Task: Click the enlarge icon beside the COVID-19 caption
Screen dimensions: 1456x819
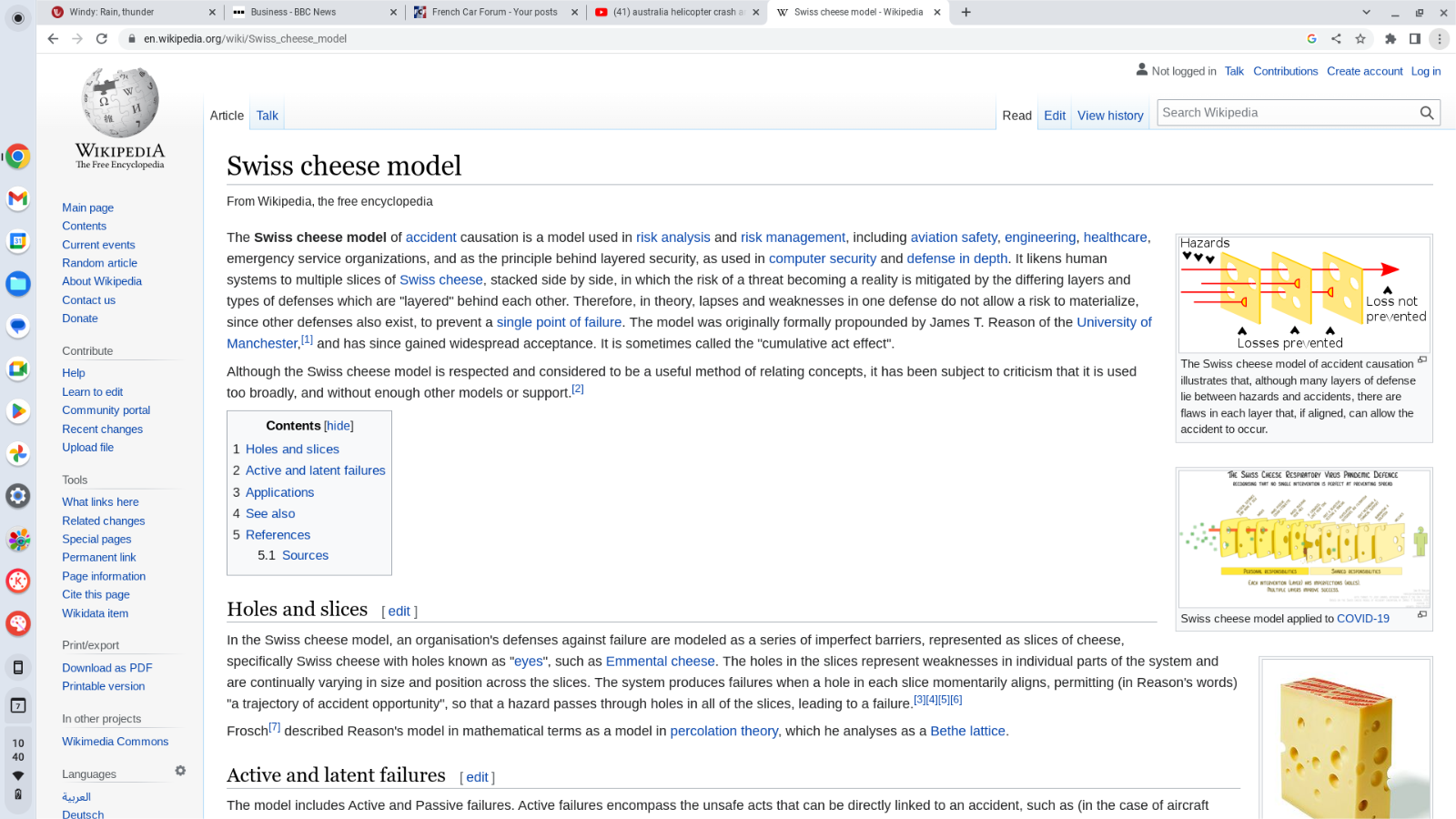Action: [1421, 615]
